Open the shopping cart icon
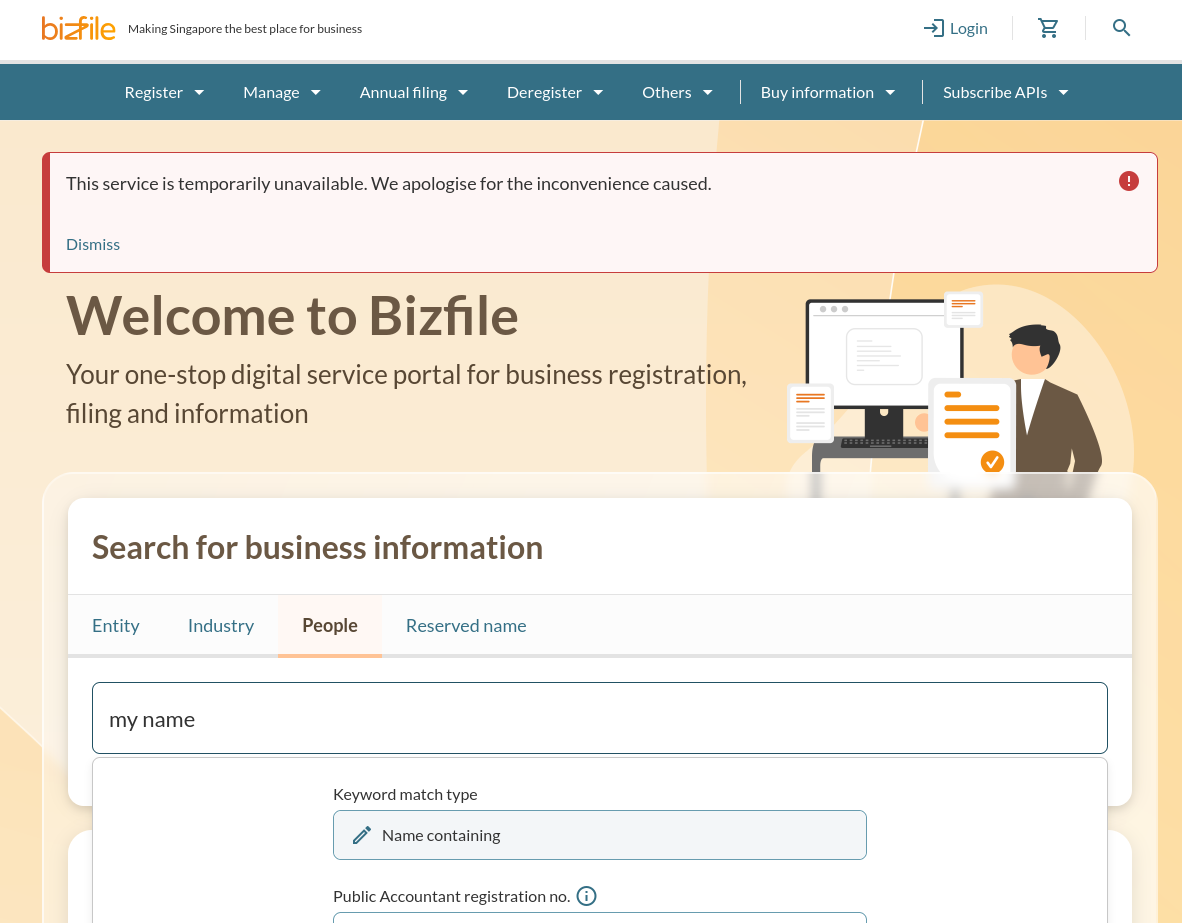The width and height of the screenshot is (1182, 923). click(x=1048, y=28)
